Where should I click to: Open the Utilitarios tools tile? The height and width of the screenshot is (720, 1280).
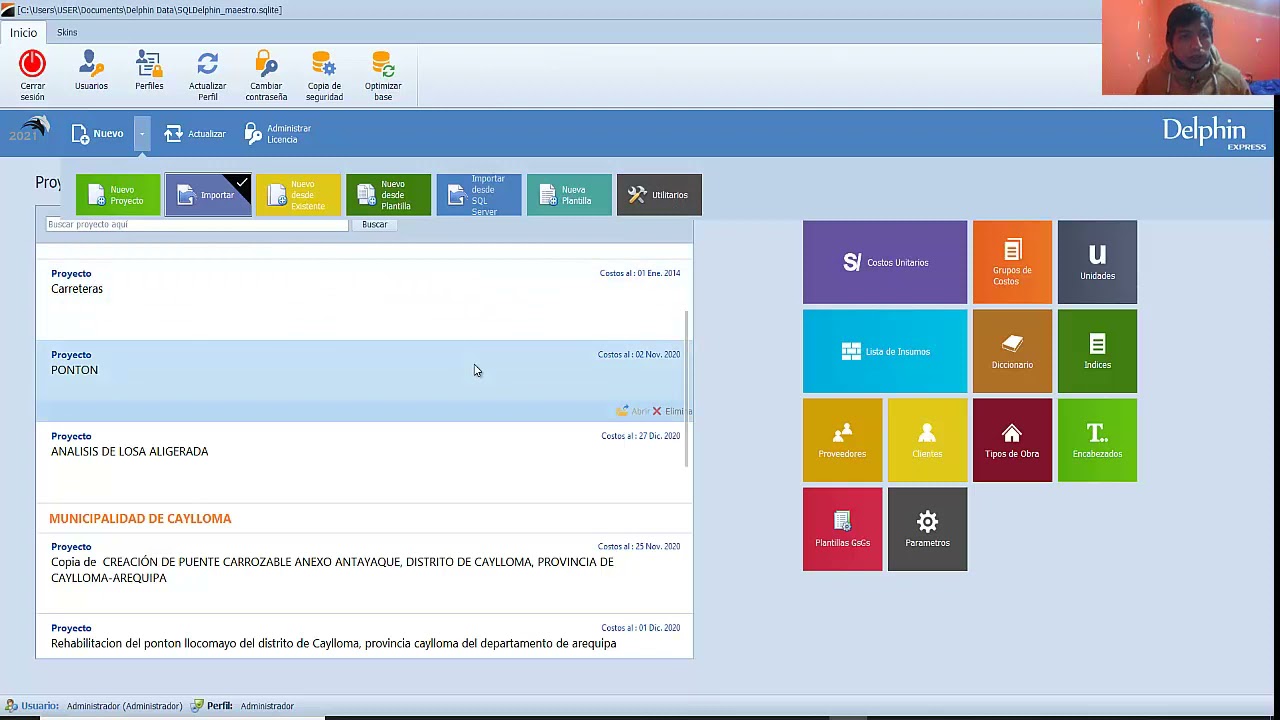pyautogui.click(x=659, y=195)
